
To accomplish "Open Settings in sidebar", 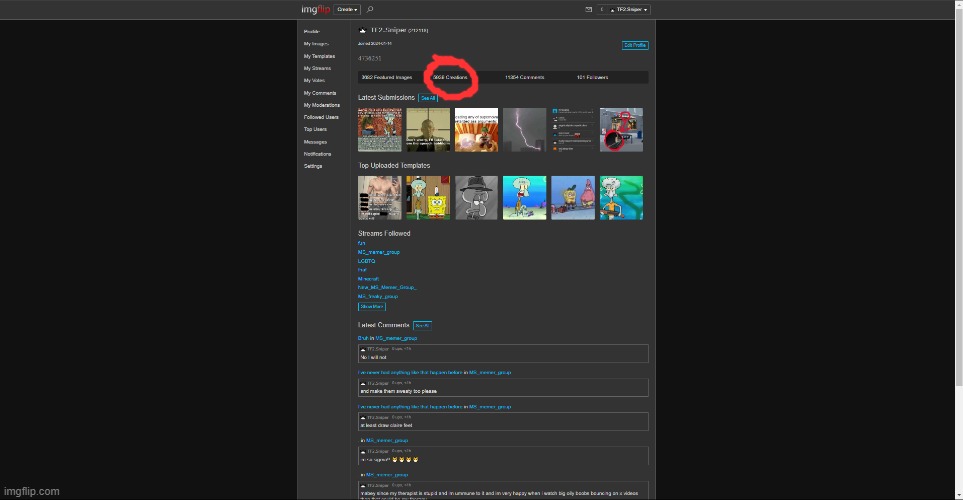I will [x=313, y=166].
